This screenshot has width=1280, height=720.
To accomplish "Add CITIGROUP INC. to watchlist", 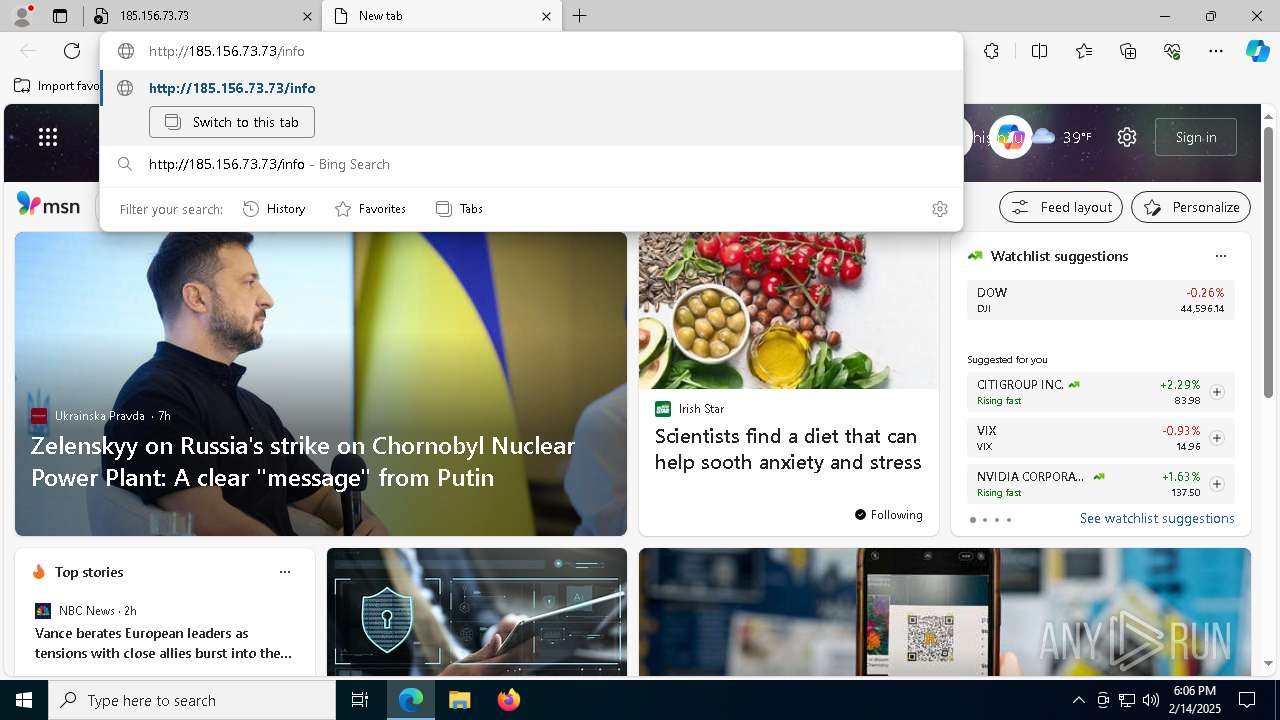I will click(x=1217, y=392).
